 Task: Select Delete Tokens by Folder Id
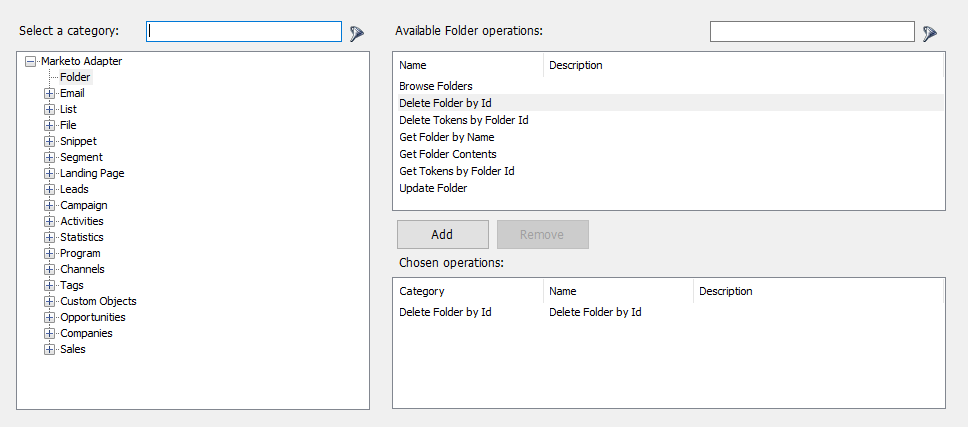[x=464, y=120]
